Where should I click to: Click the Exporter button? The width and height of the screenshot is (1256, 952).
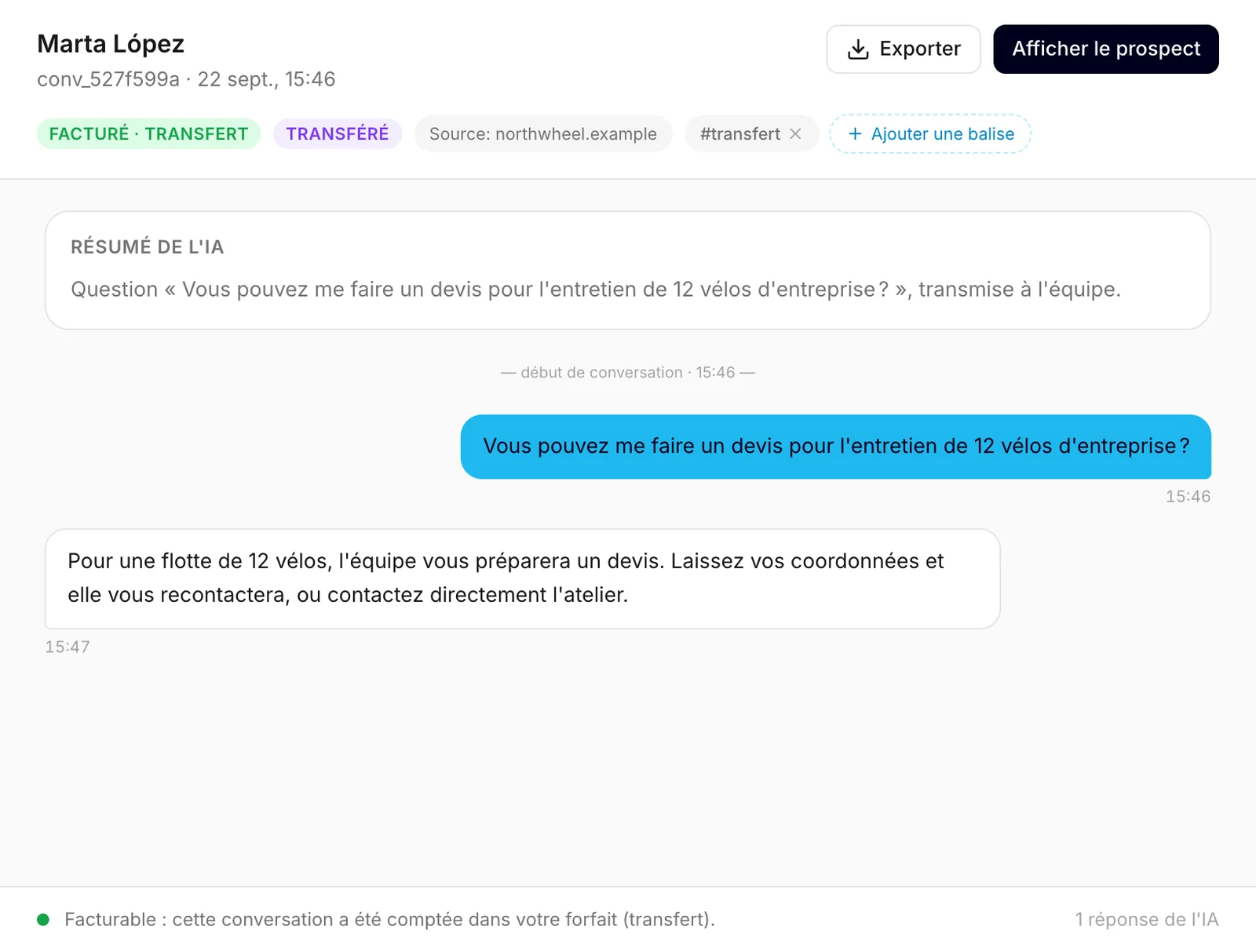[903, 49]
